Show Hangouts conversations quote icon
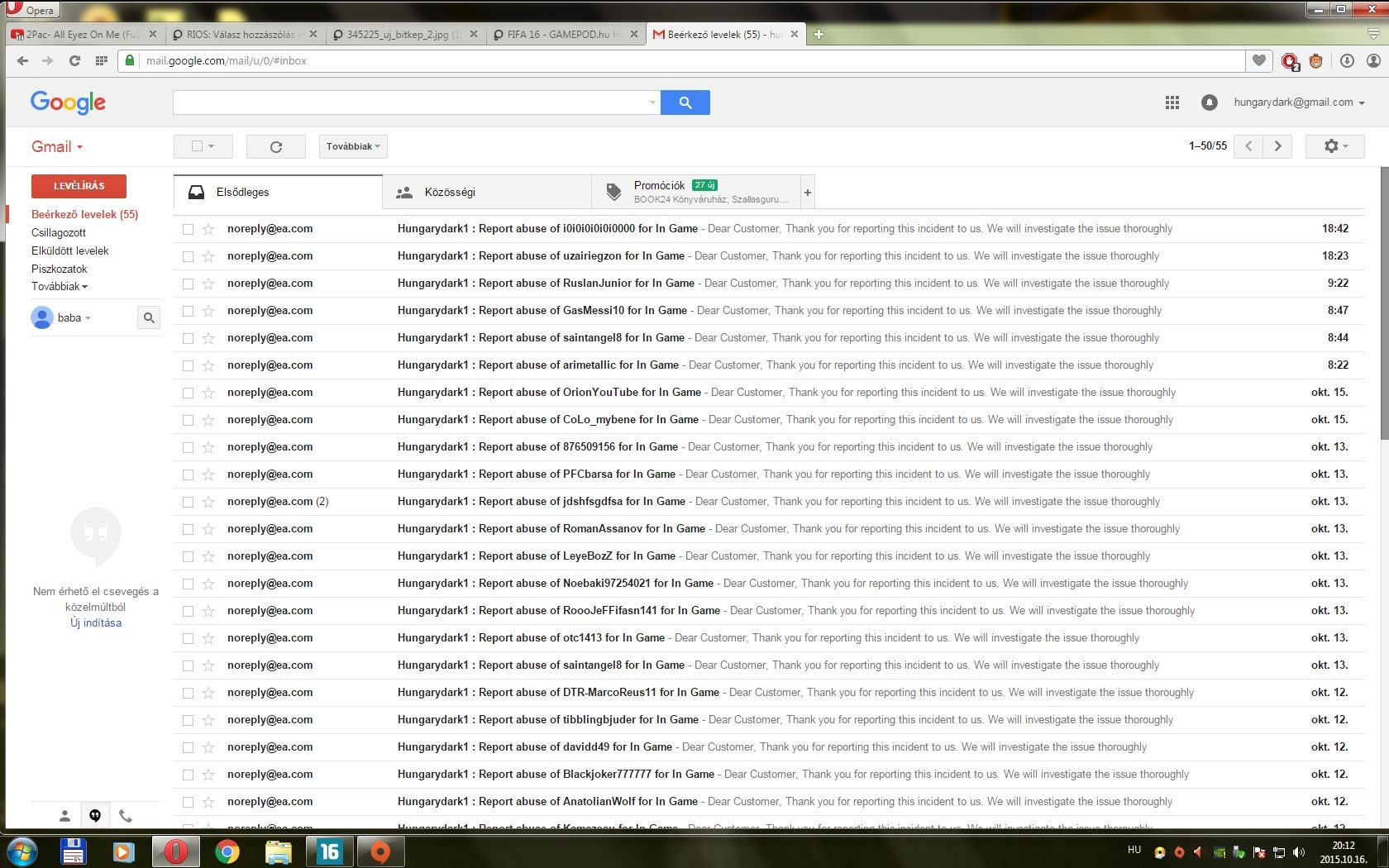The width and height of the screenshot is (1389, 868). 95,816
